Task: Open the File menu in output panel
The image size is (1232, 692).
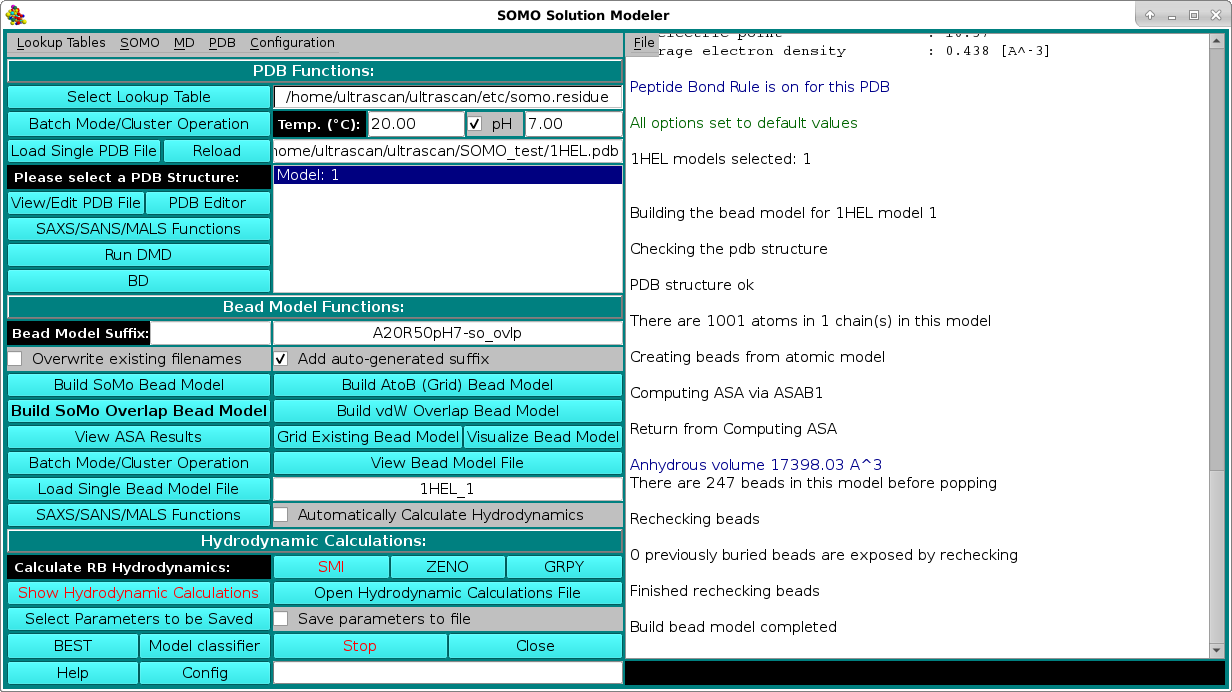Action: [x=643, y=43]
